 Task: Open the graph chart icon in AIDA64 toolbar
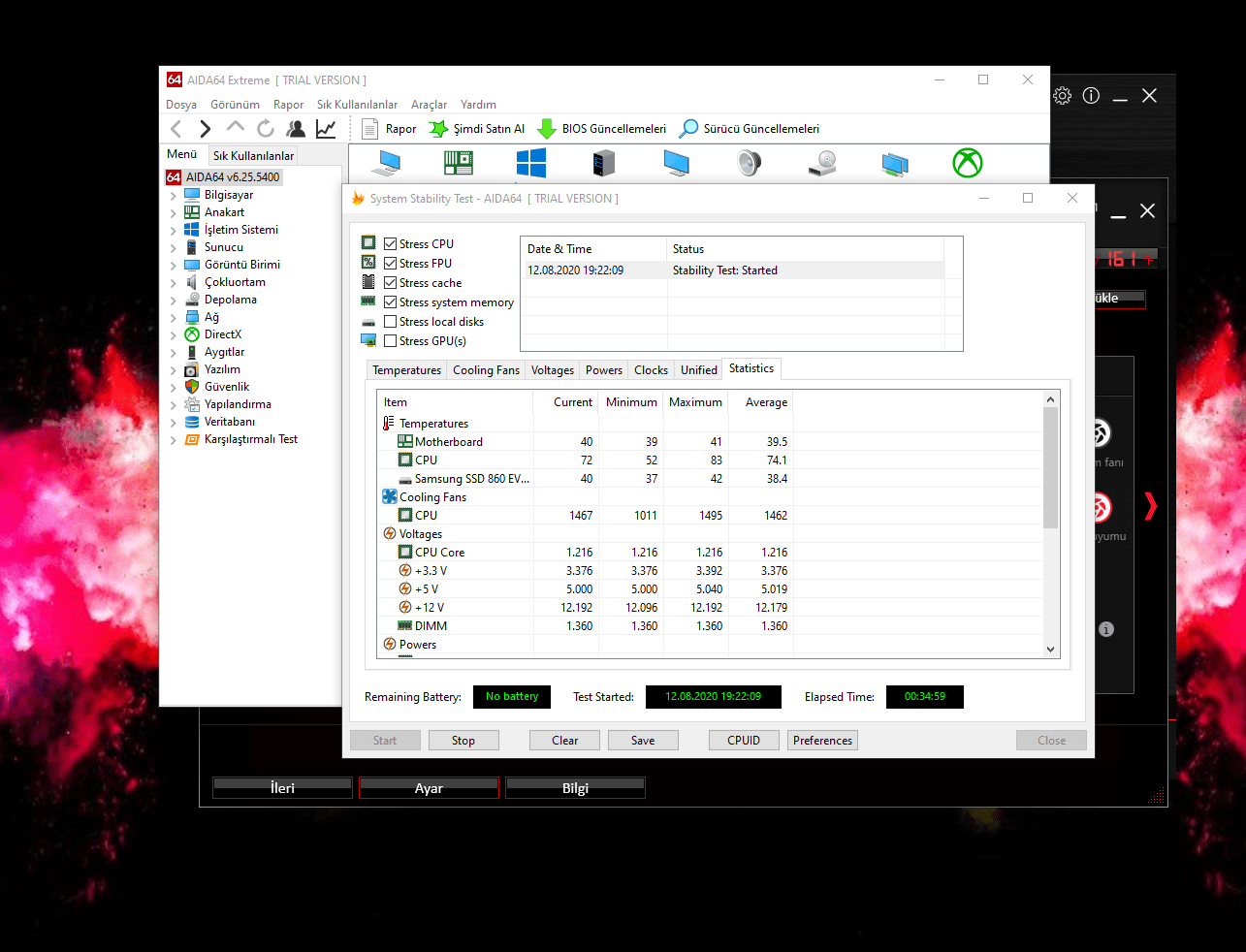coord(326,128)
